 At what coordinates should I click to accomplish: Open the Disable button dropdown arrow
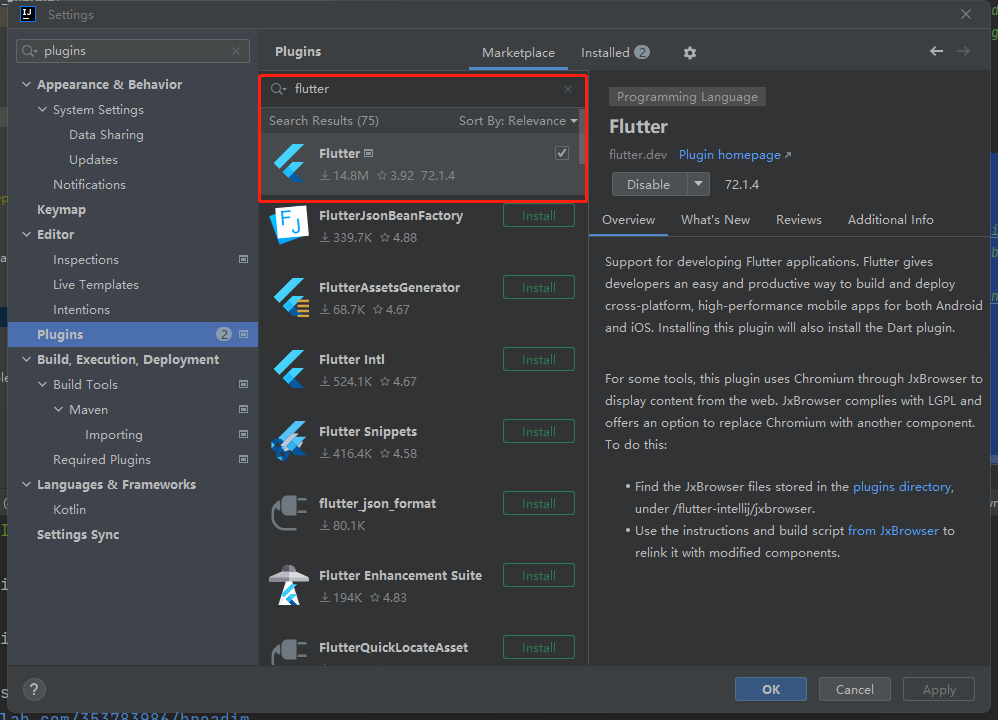pos(698,184)
